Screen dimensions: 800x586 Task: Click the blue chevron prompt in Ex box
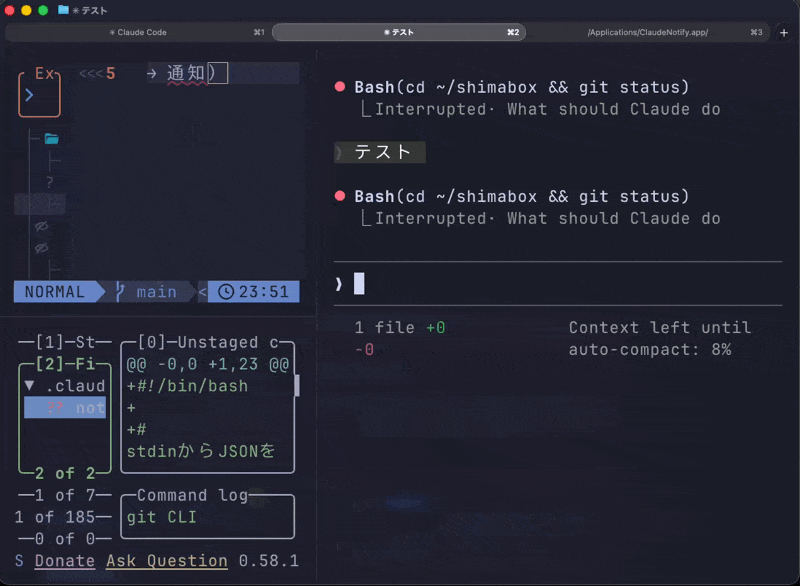click(x=30, y=96)
